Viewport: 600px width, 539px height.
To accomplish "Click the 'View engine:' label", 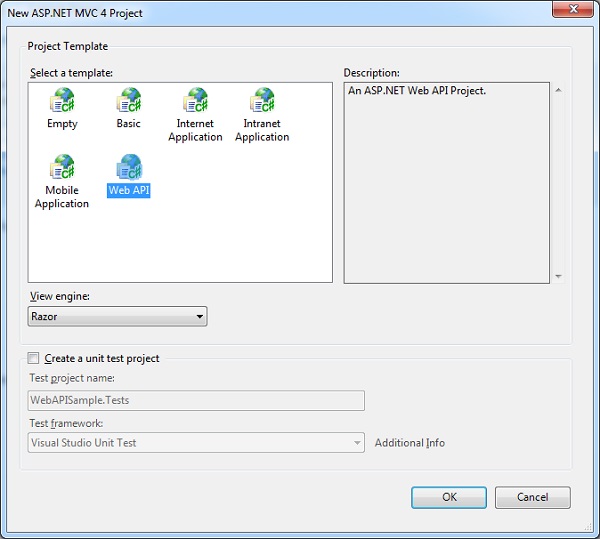I will [x=60, y=296].
